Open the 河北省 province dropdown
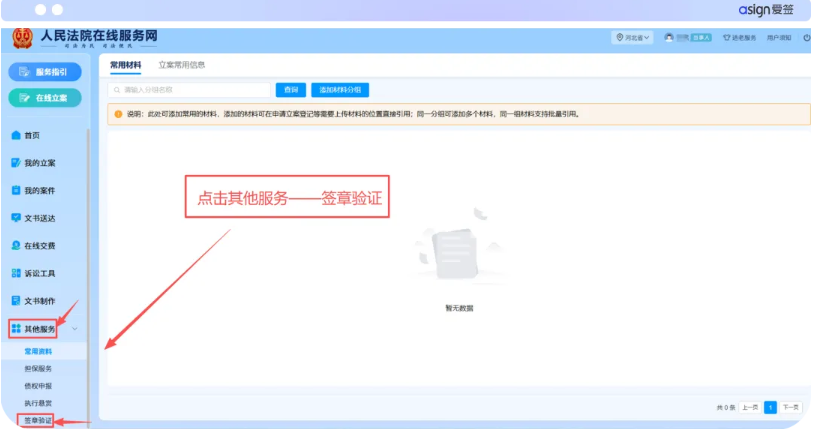Screen dimensions: 815x429 pos(634,38)
